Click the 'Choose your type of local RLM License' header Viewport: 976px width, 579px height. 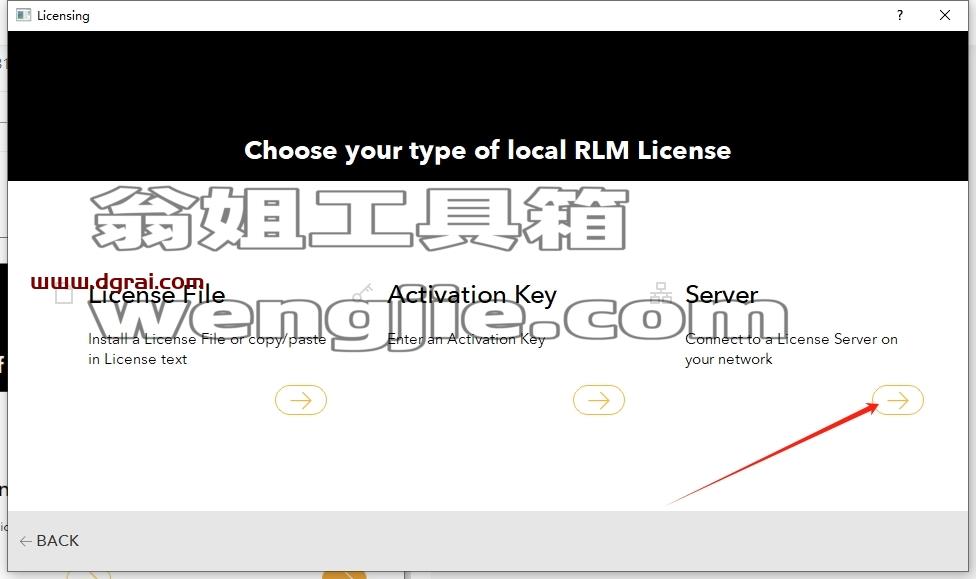point(487,150)
